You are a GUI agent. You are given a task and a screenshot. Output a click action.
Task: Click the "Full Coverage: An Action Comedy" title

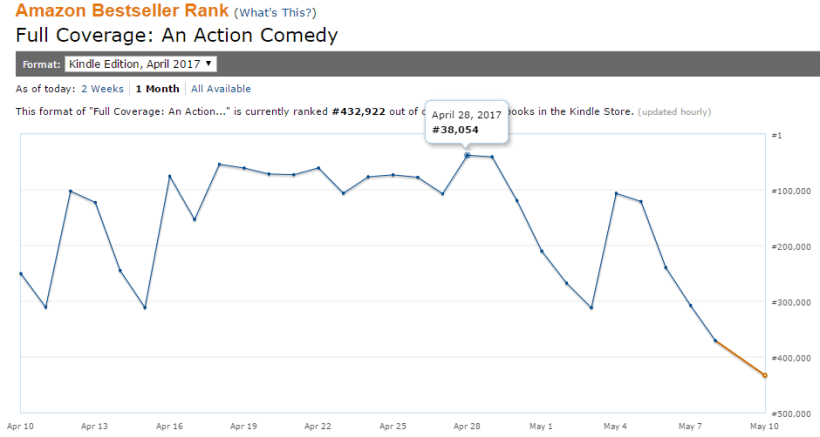pyautogui.click(x=177, y=36)
